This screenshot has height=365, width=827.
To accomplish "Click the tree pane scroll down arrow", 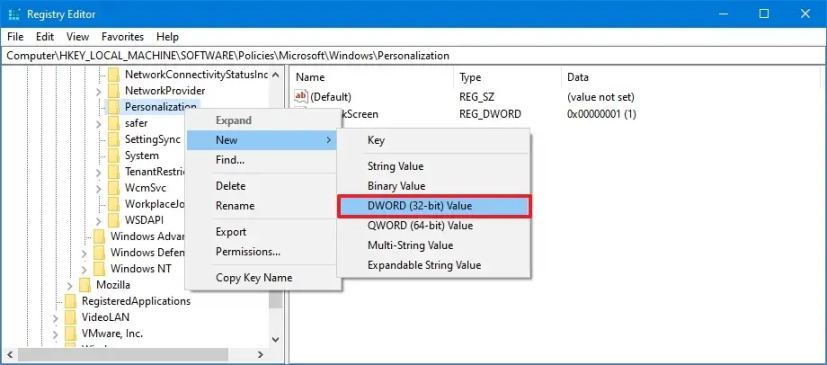I will coord(275,340).
